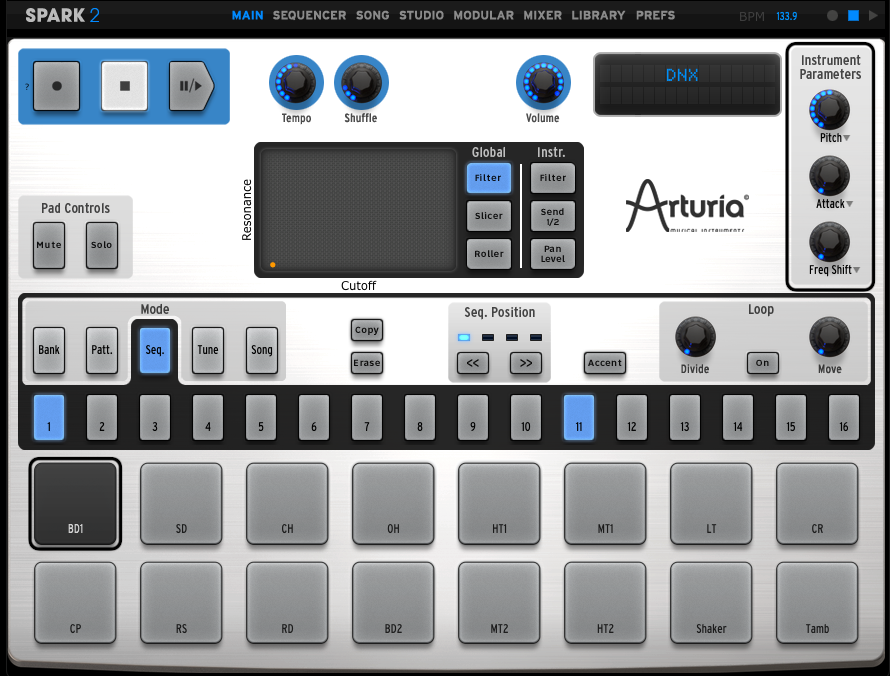Click the Loop Divide knob
The height and width of the screenshot is (676, 890).
point(695,337)
